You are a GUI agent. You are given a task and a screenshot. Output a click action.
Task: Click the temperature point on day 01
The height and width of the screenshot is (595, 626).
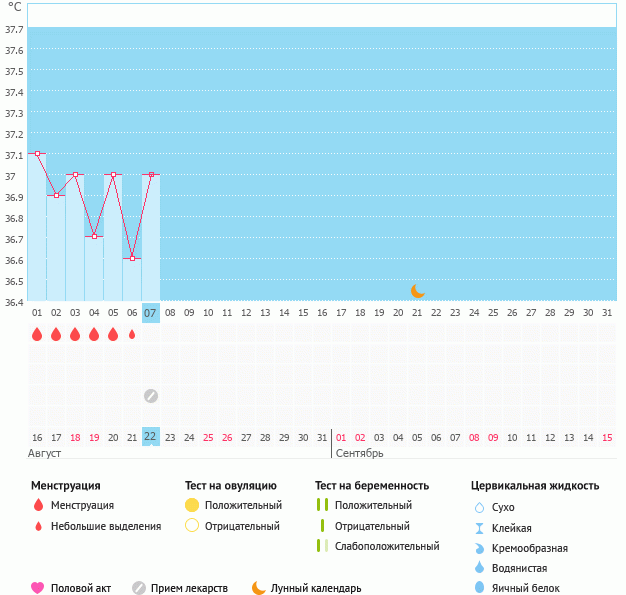tap(37, 154)
